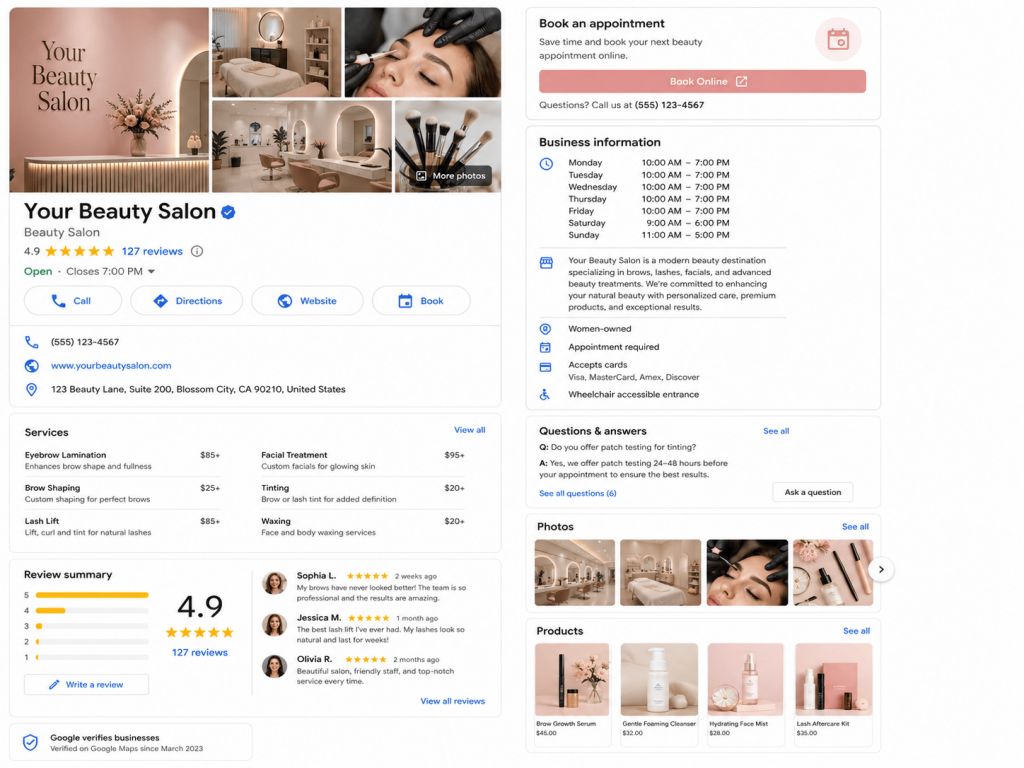
Task: Click the Directions button
Action: pos(187,301)
